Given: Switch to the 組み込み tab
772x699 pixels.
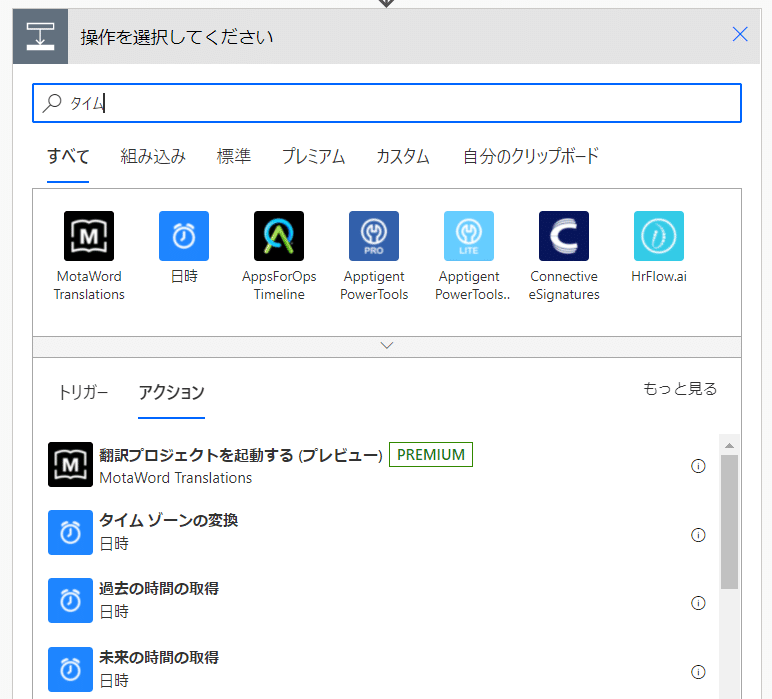Looking at the screenshot, I should 153,157.
